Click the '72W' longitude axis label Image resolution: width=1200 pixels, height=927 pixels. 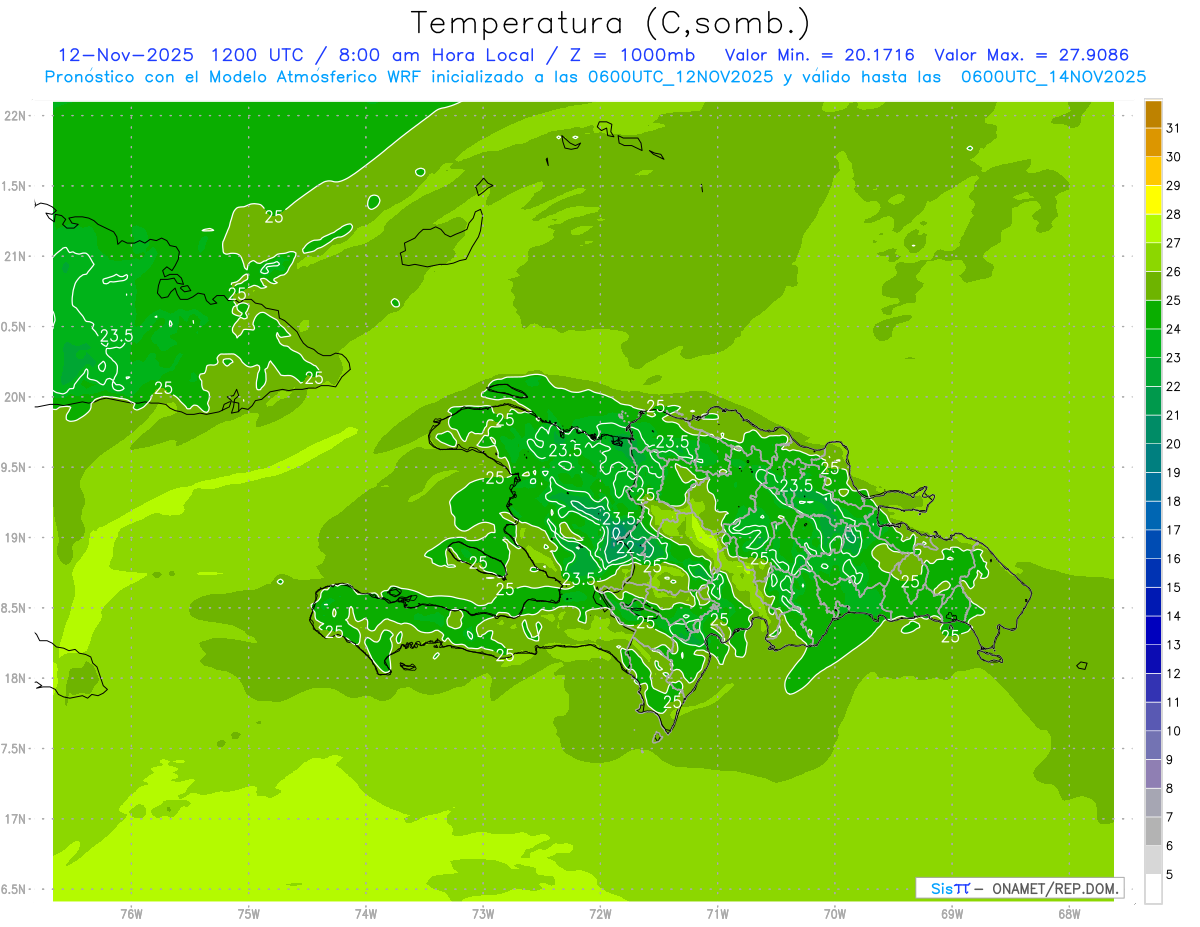coord(600,914)
